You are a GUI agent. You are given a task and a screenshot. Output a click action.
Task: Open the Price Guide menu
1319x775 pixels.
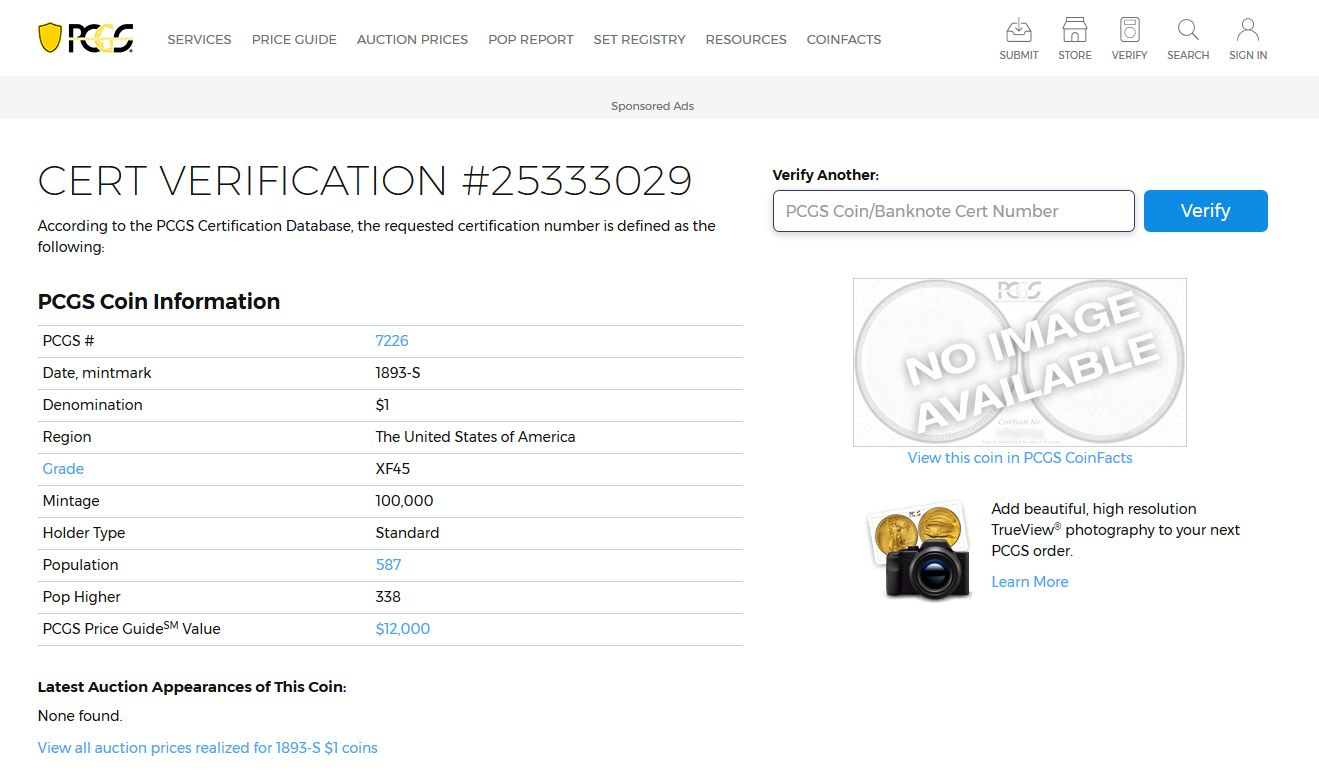[294, 40]
